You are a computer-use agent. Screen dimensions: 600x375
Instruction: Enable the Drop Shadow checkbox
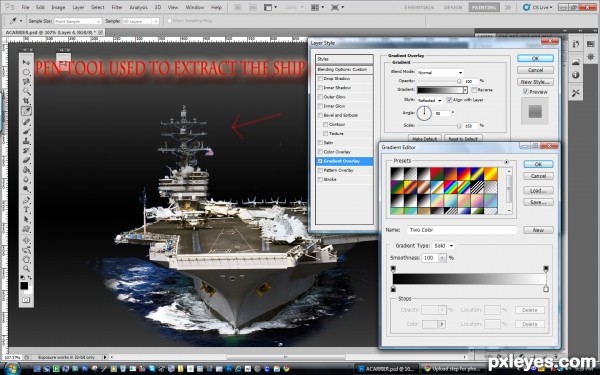[321, 78]
